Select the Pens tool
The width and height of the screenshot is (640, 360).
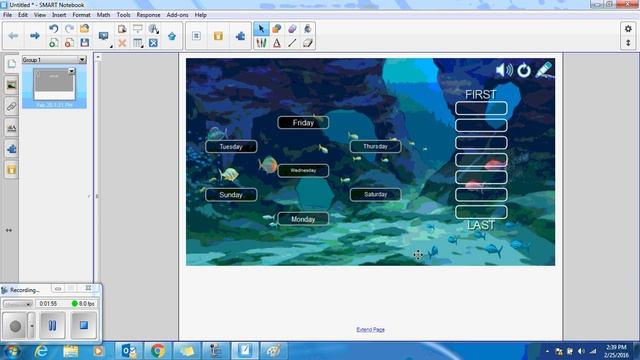(261, 43)
